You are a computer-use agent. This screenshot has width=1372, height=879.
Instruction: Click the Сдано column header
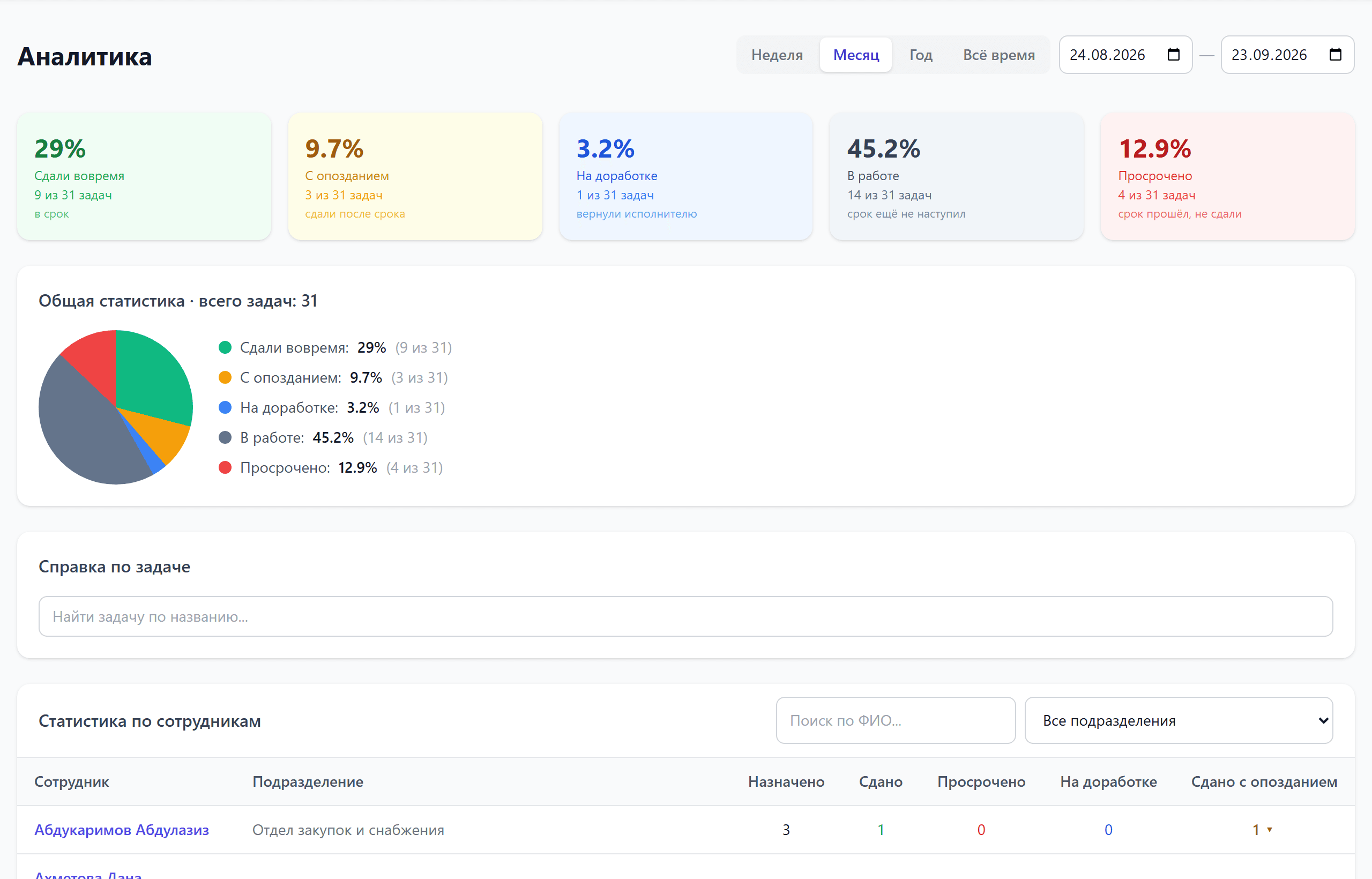click(881, 781)
